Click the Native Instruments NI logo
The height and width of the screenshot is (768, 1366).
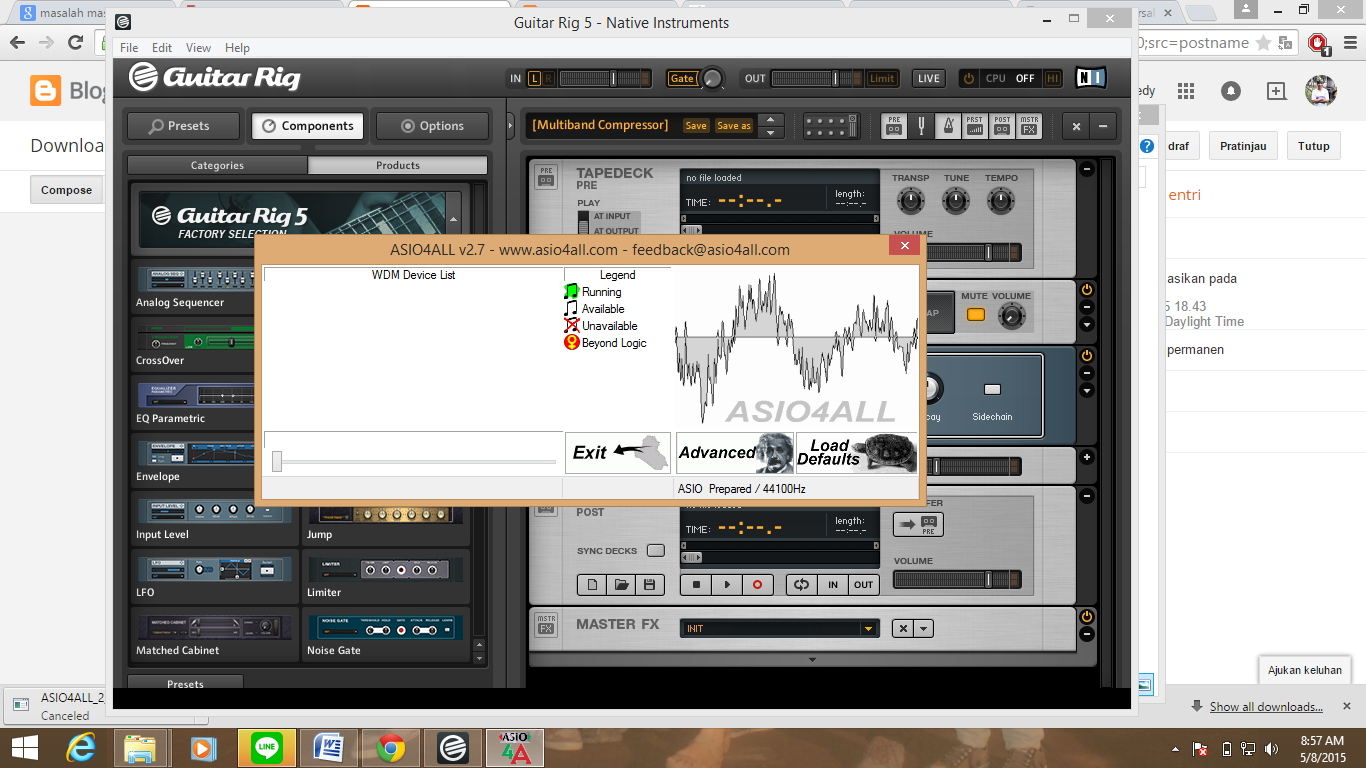click(1091, 78)
